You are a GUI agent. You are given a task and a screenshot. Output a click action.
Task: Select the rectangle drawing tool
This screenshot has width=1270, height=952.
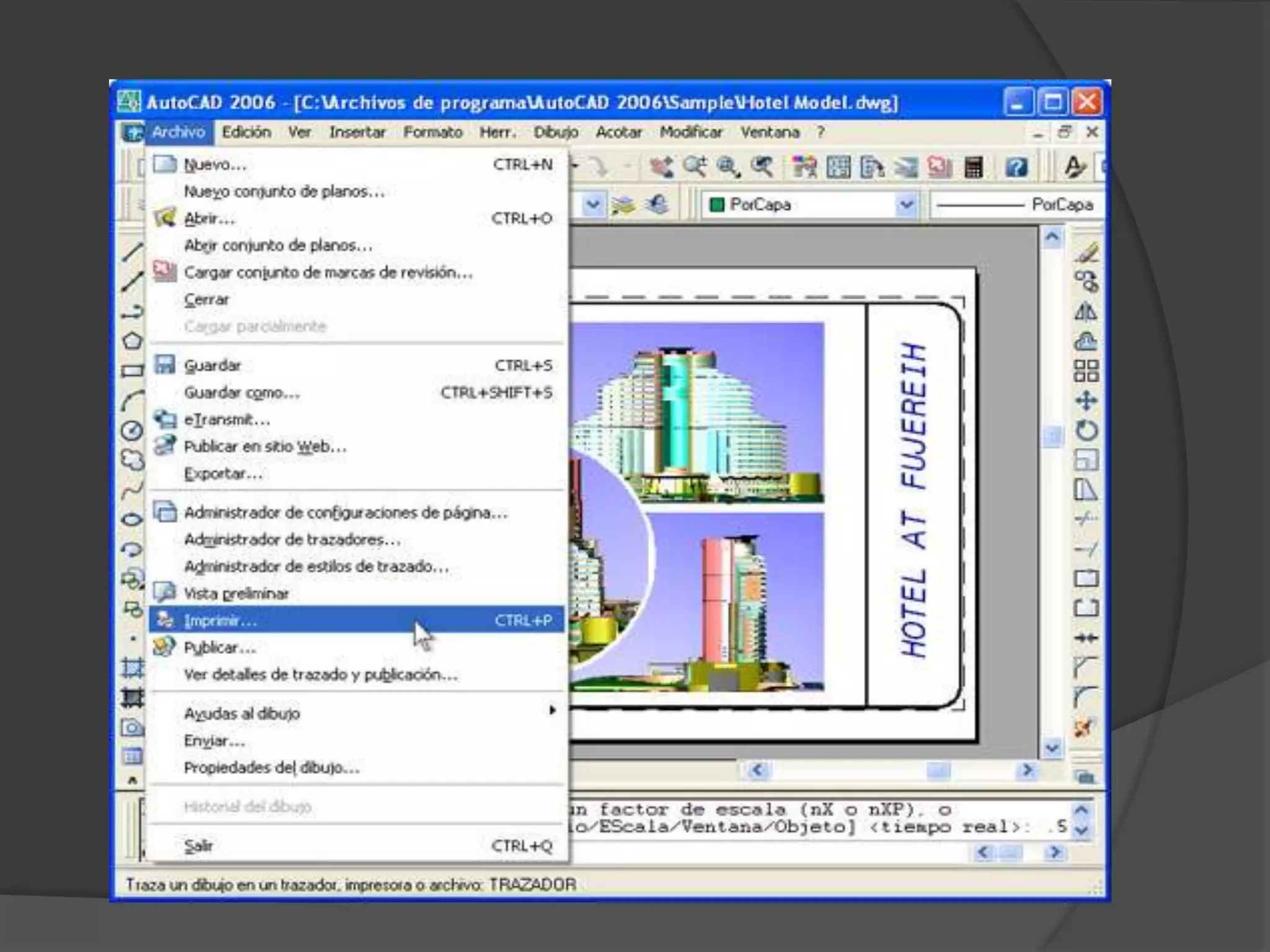click(132, 371)
